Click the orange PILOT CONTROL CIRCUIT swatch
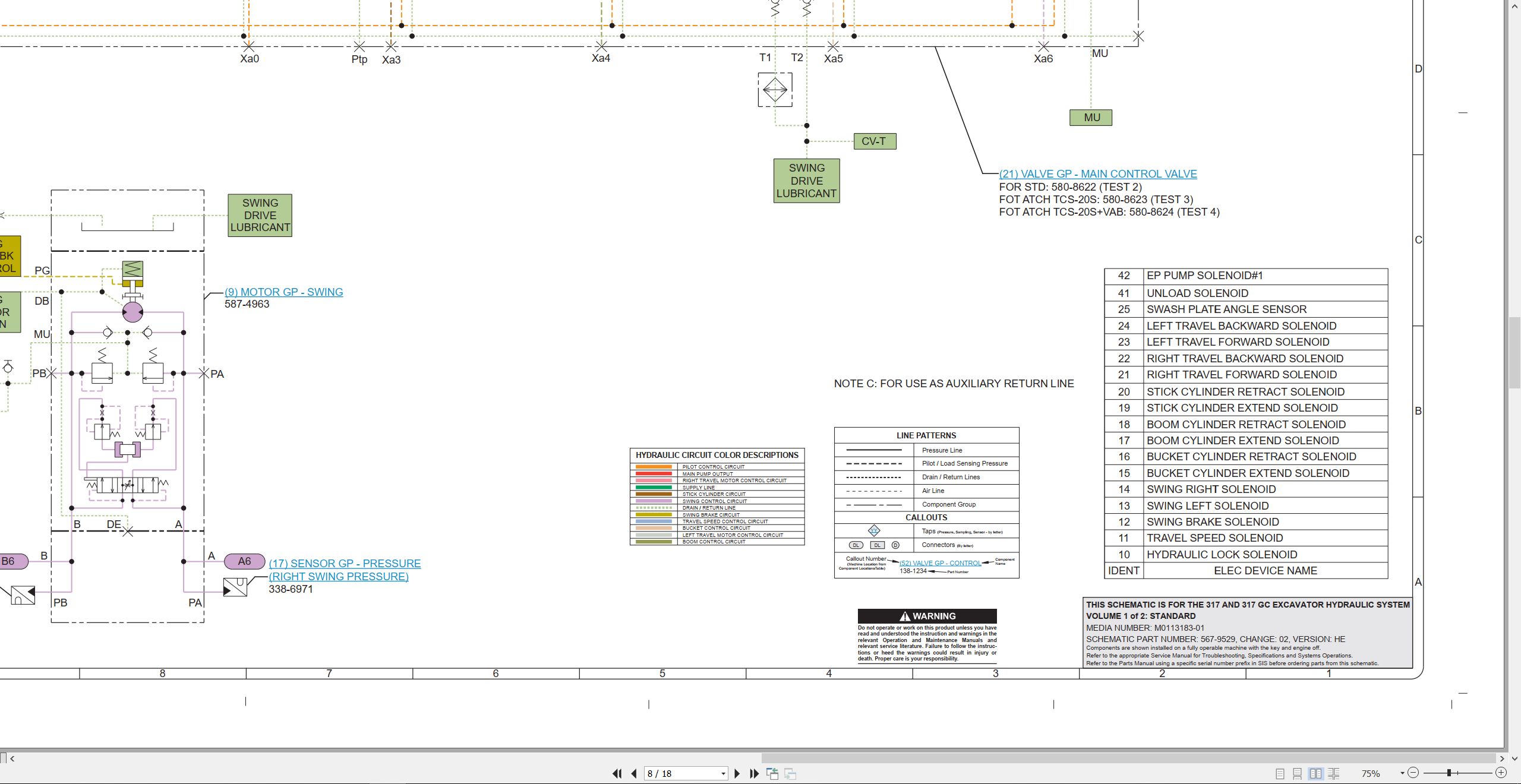 [x=654, y=467]
